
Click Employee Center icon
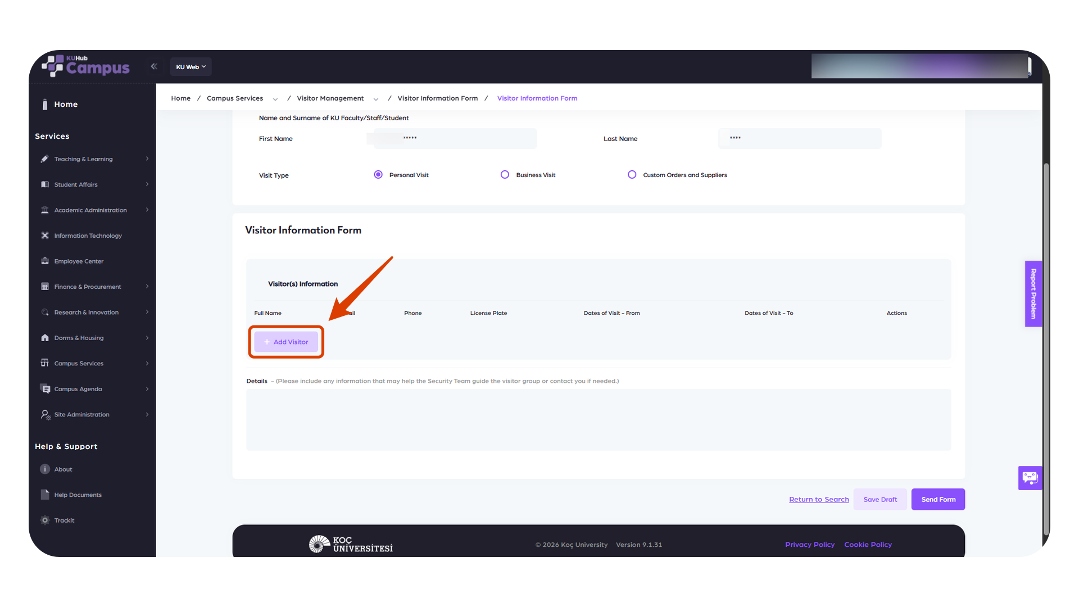(x=45, y=261)
